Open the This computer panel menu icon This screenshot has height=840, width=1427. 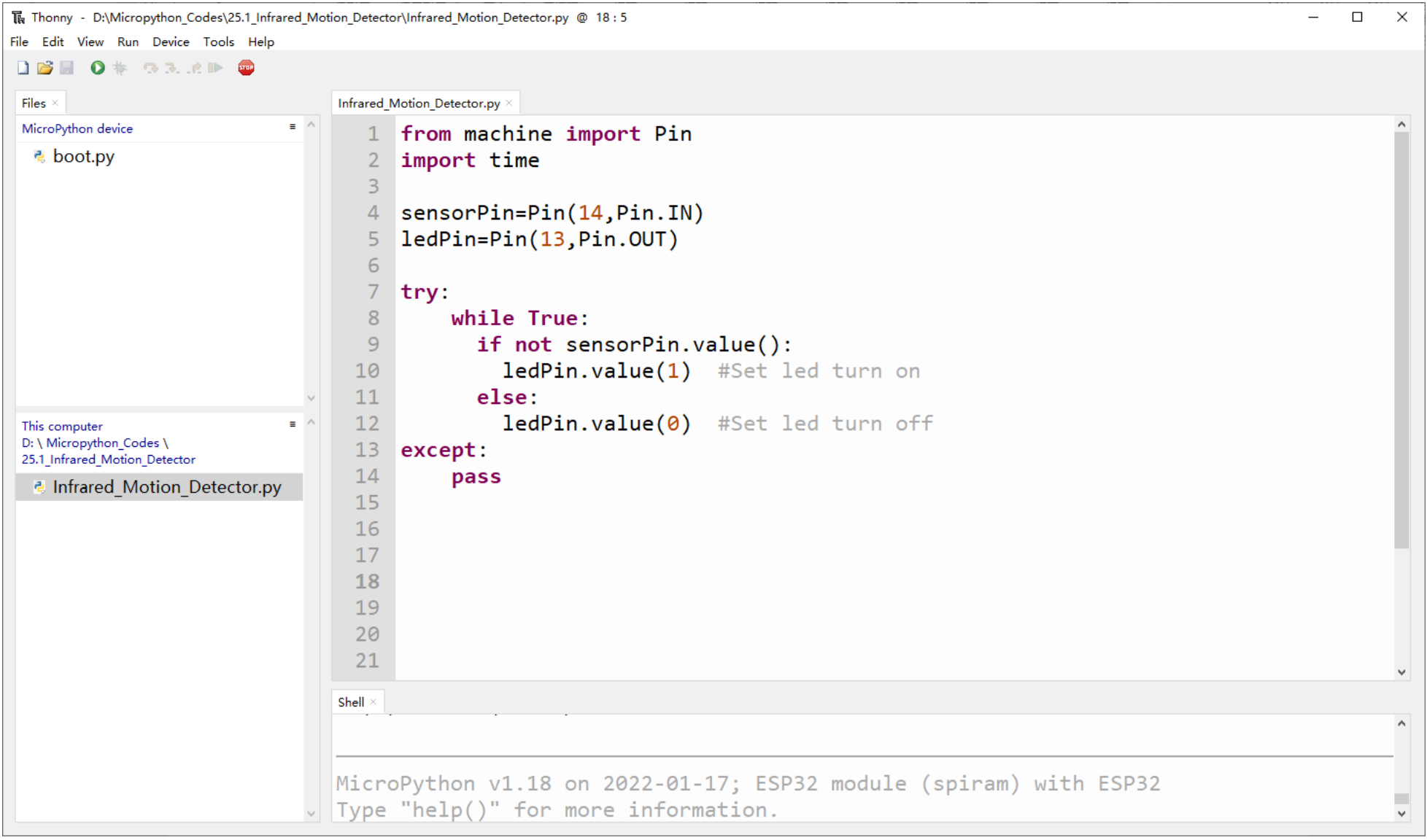[293, 424]
